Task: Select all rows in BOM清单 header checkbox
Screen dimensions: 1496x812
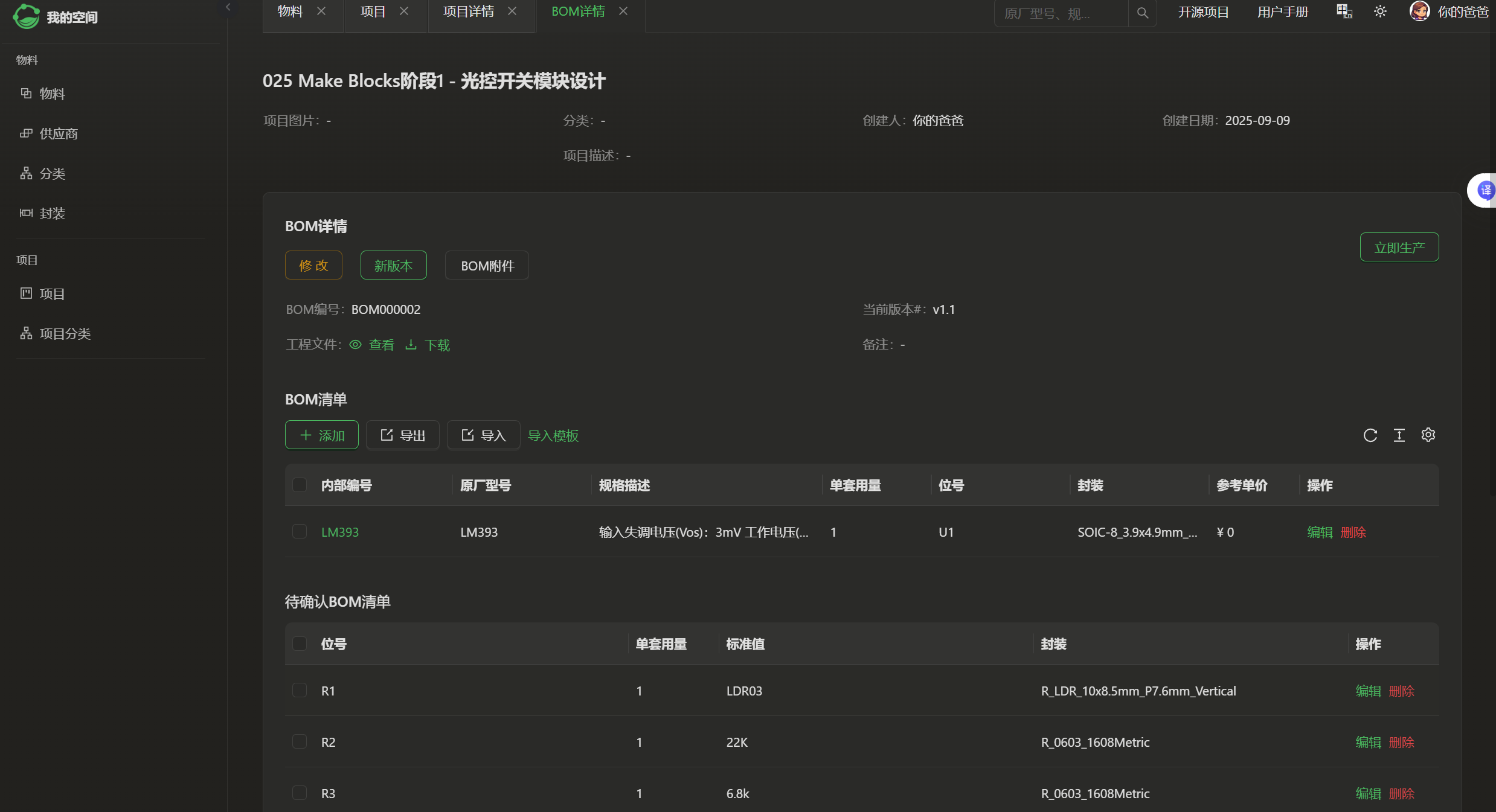Action: point(300,485)
